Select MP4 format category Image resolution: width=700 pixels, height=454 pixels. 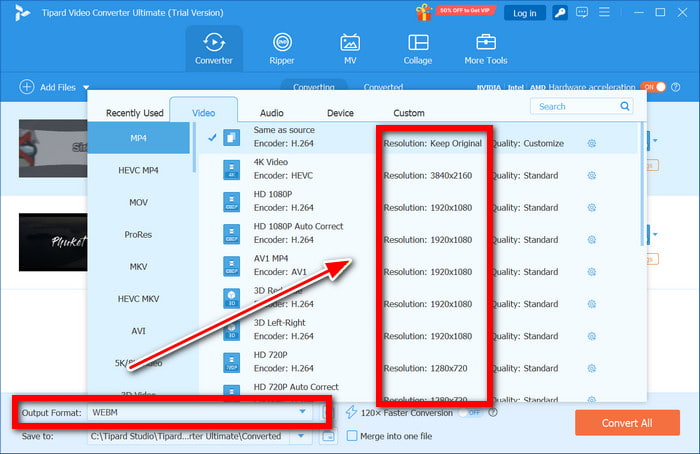click(138, 138)
